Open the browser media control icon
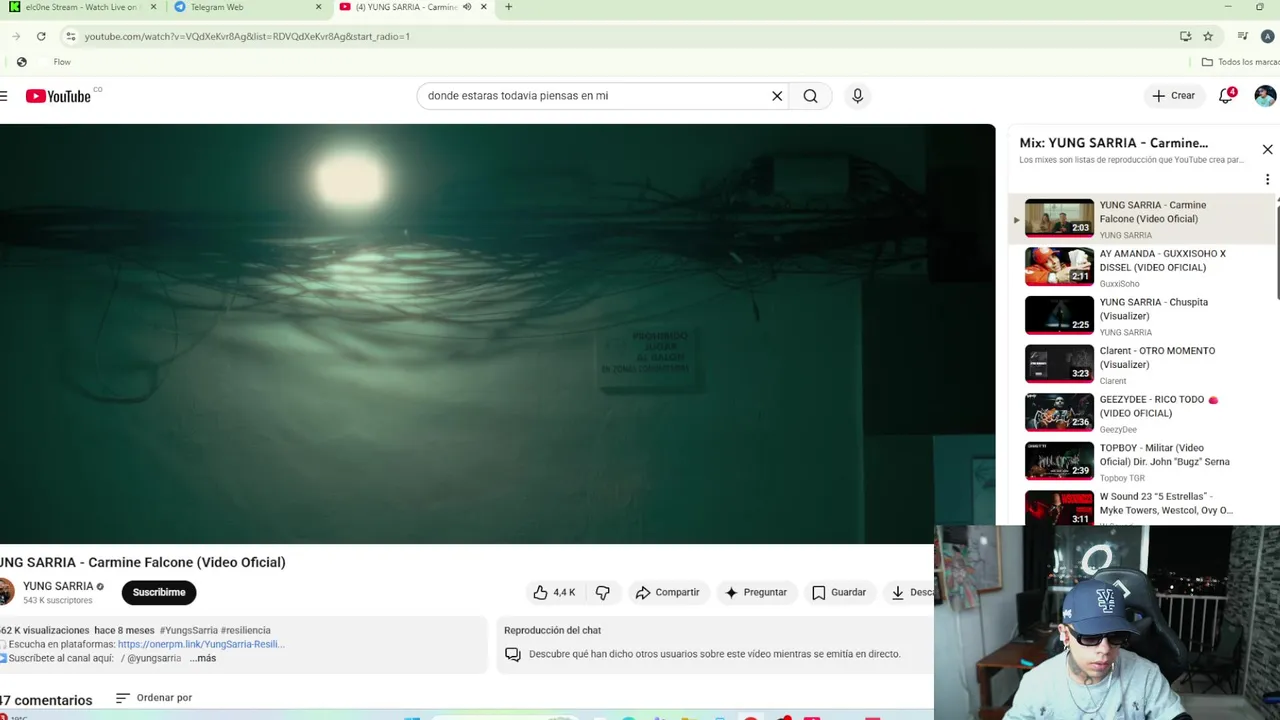Screen dimensions: 1280x720 pos(1243,36)
